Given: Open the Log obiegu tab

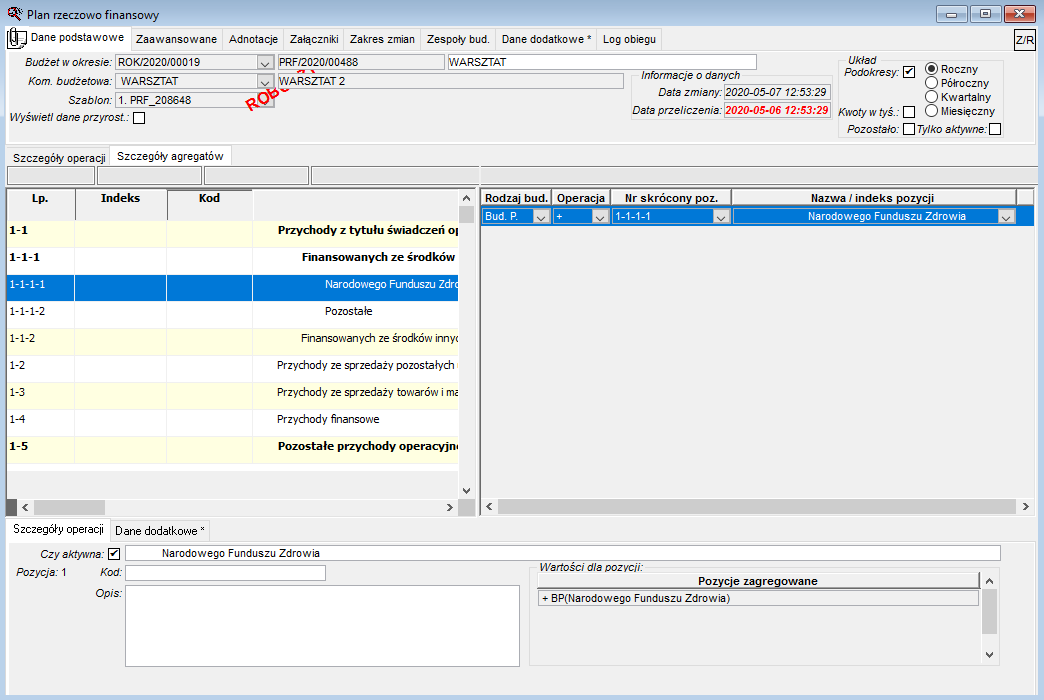Looking at the screenshot, I should [x=629, y=39].
